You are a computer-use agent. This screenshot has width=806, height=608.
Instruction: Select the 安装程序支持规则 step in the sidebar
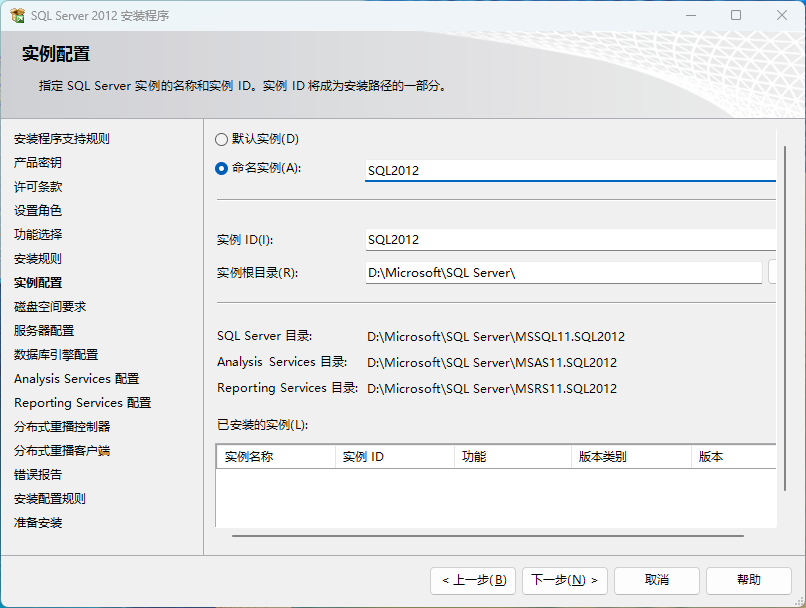click(62, 139)
